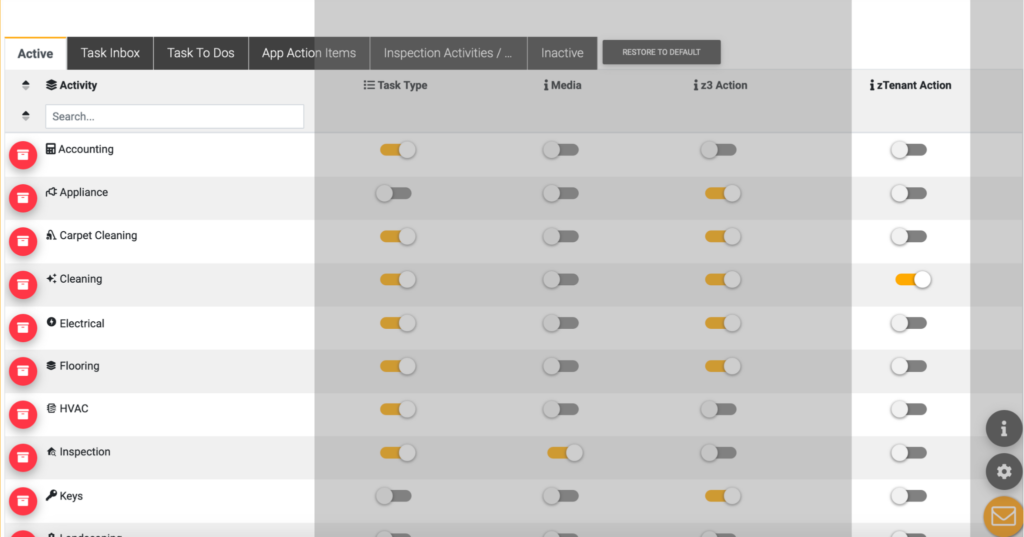Enable Task Type for Keys

394,496
